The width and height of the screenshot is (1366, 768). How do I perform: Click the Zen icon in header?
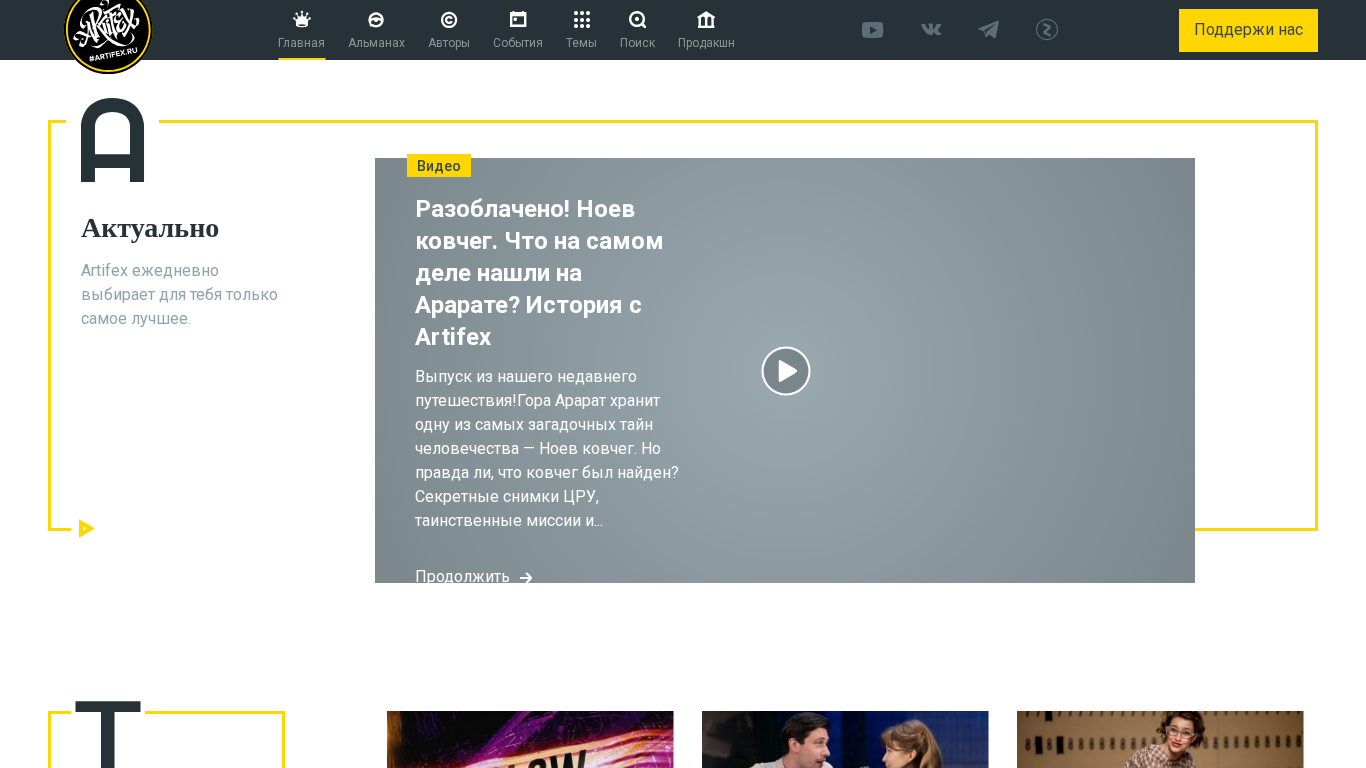1047,30
